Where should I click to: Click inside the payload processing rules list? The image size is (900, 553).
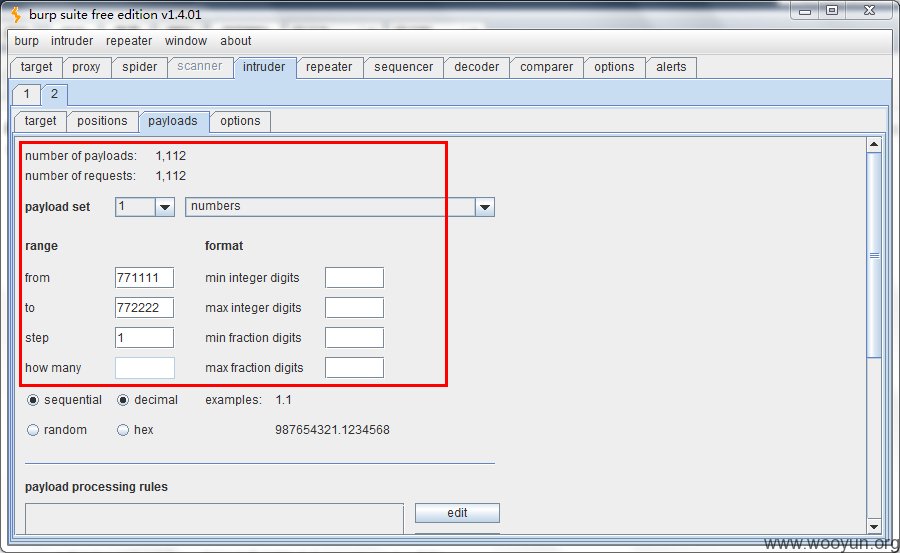click(214, 519)
